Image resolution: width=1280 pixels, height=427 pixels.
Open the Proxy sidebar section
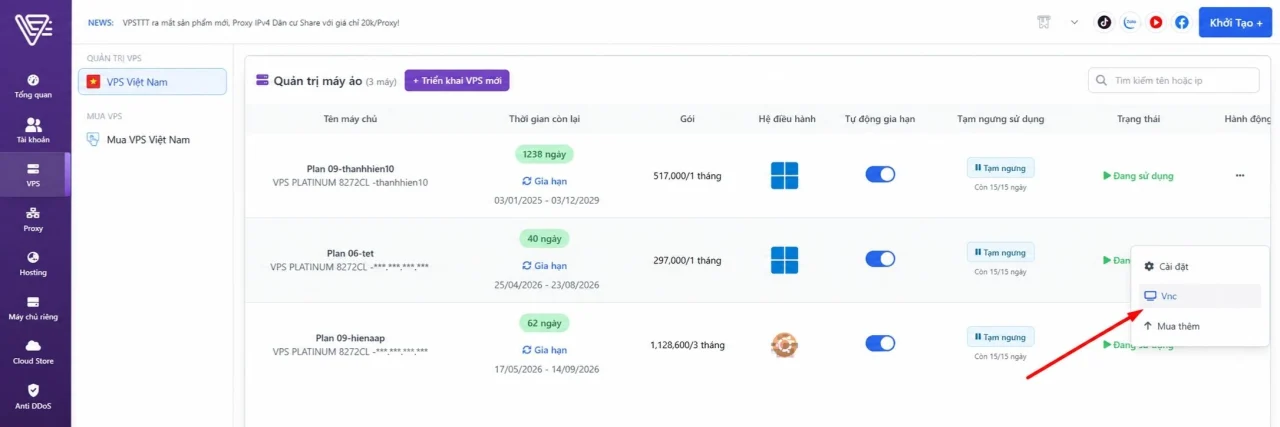click(33, 219)
